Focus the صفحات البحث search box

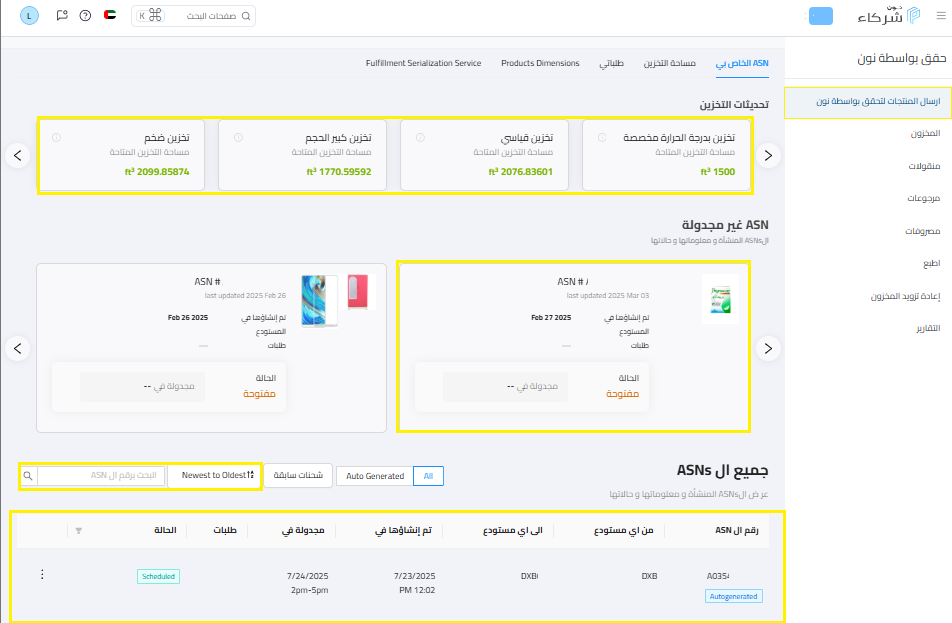coord(193,16)
